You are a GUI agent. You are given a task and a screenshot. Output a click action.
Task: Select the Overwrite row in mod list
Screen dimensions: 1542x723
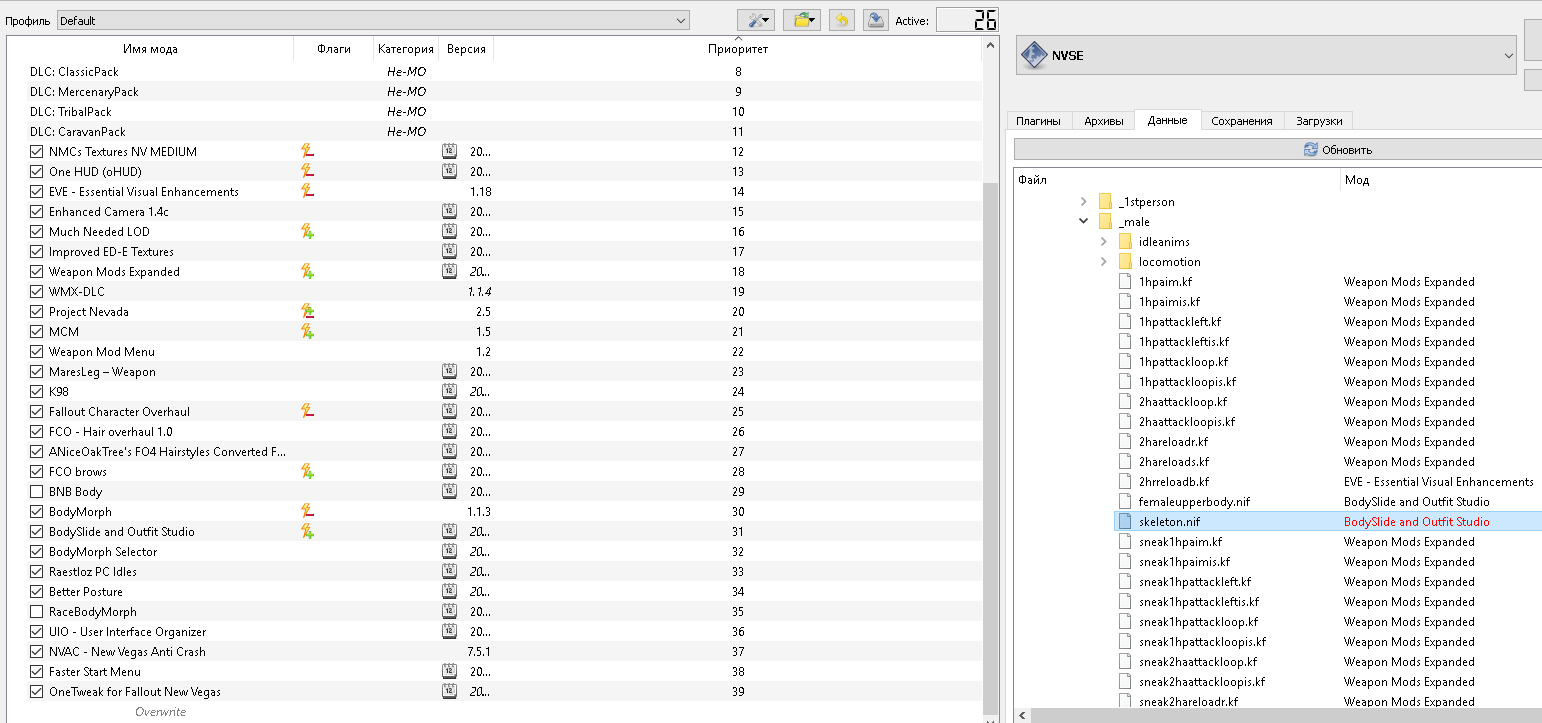click(x=496, y=712)
